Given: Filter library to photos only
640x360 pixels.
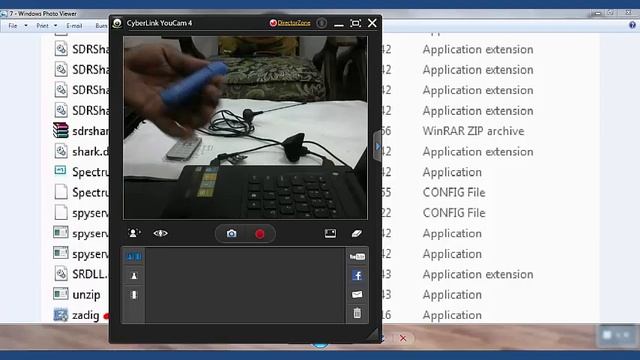Looking at the screenshot, I should tap(134, 276).
